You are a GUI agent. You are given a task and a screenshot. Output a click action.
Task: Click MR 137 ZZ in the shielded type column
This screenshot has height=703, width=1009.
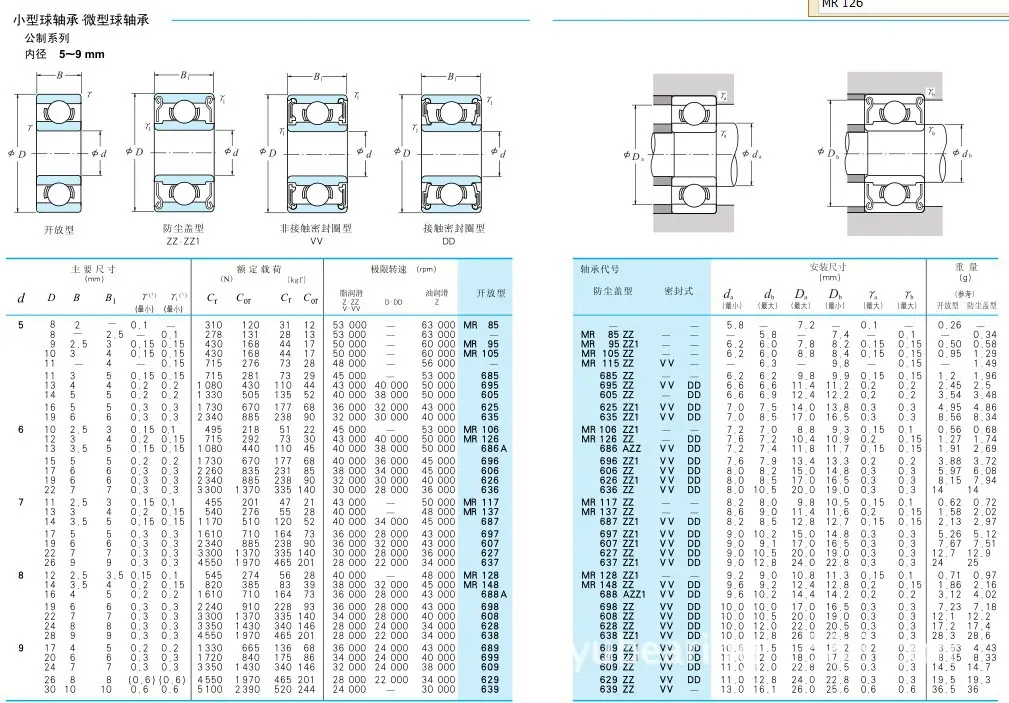tap(607, 512)
